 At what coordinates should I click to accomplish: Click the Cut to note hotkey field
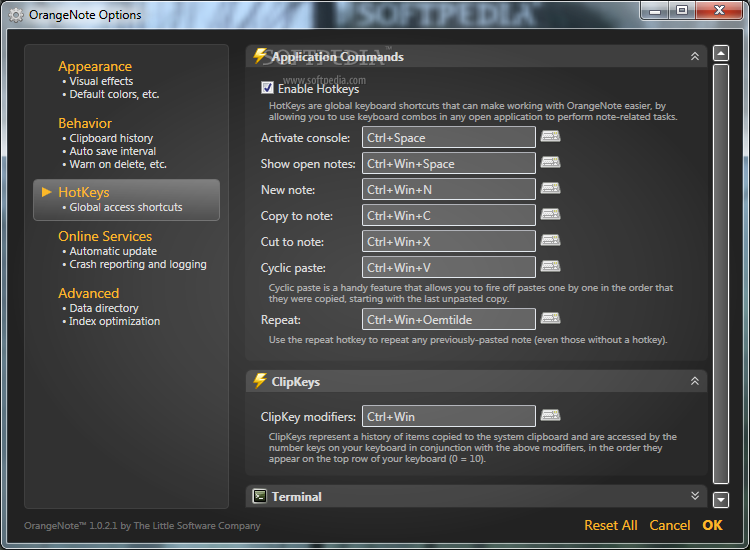[449, 241]
